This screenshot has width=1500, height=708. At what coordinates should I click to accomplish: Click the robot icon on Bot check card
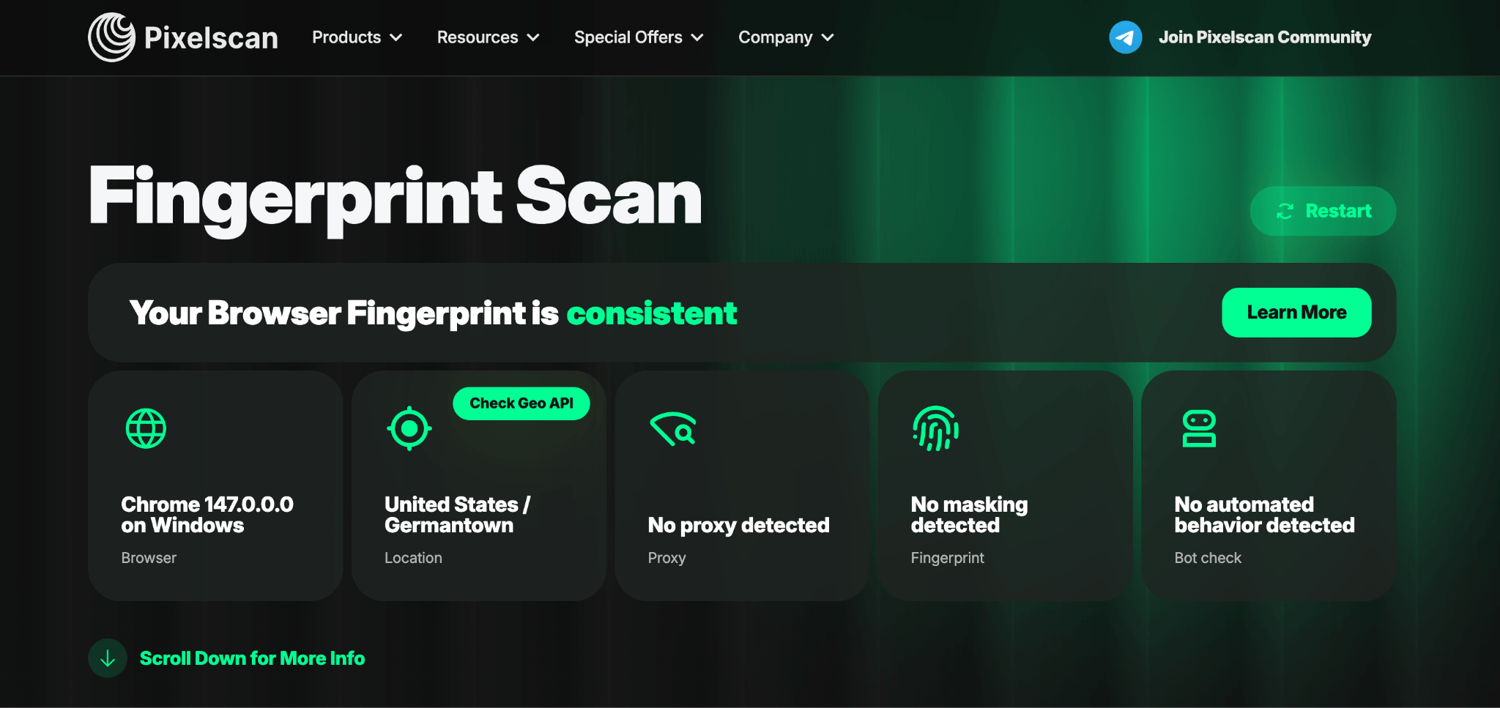click(1199, 429)
